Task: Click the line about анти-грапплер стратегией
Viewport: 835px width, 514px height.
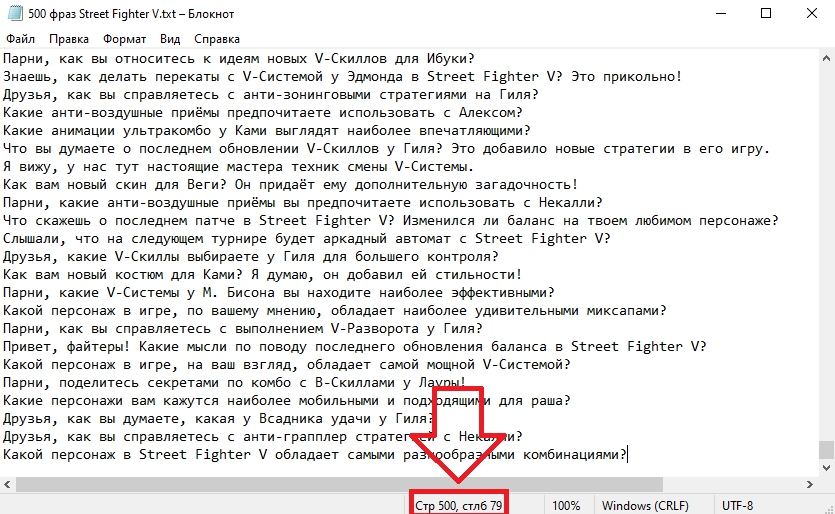Action: [x=263, y=437]
